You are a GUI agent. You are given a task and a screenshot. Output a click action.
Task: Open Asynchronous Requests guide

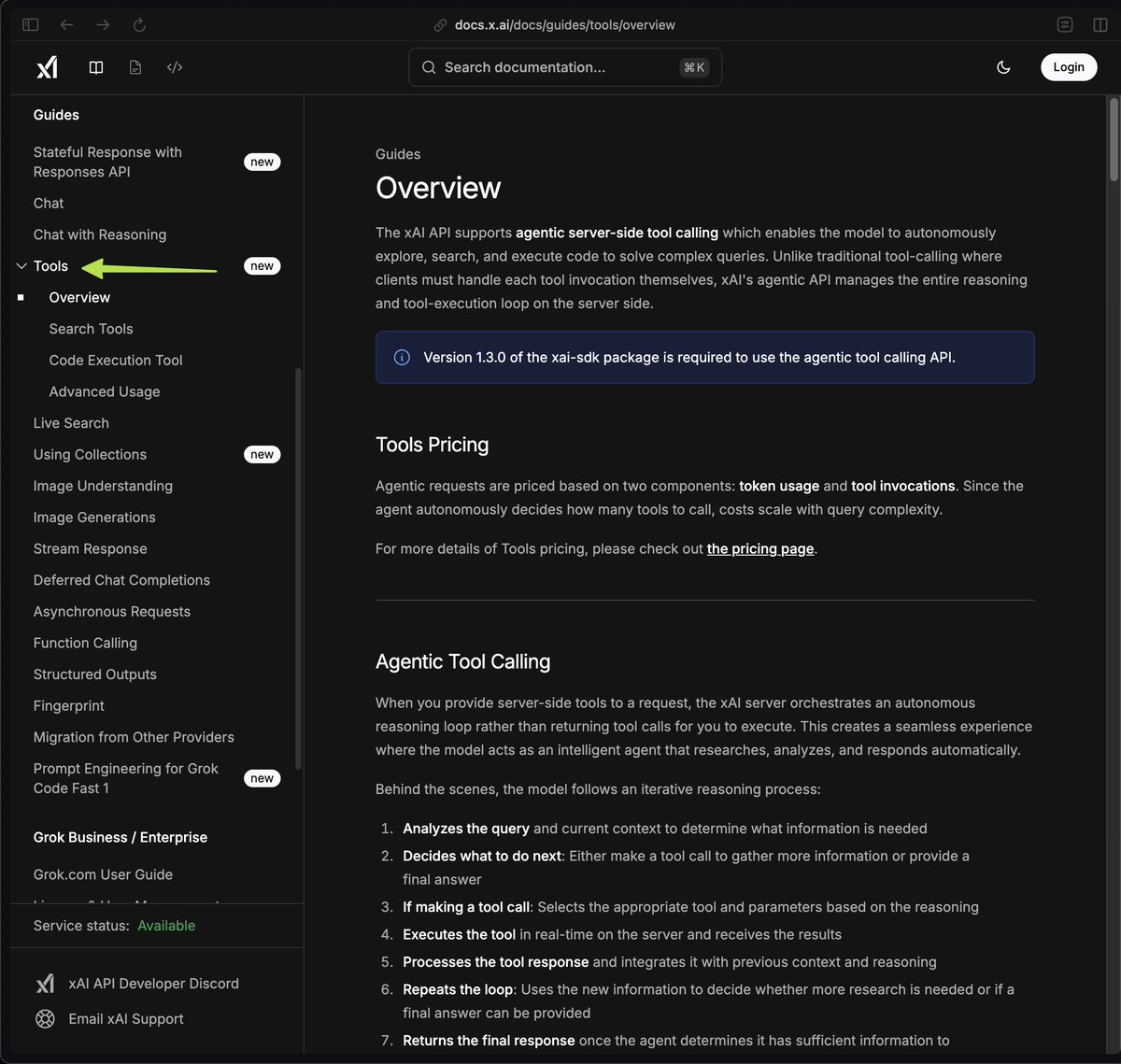(x=112, y=612)
